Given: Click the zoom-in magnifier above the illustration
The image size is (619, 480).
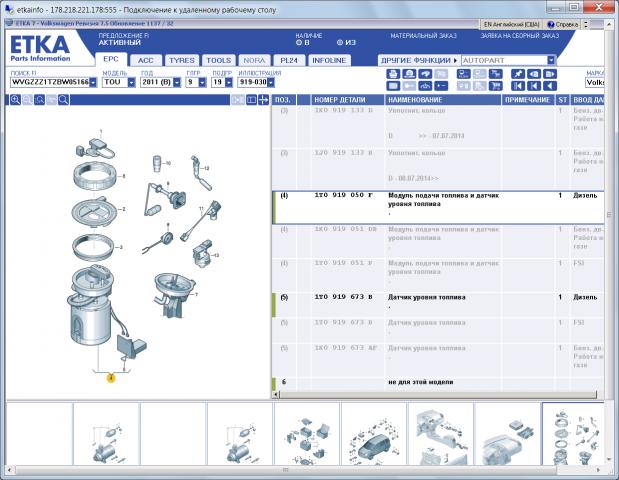Looking at the screenshot, I should tap(15, 100).
